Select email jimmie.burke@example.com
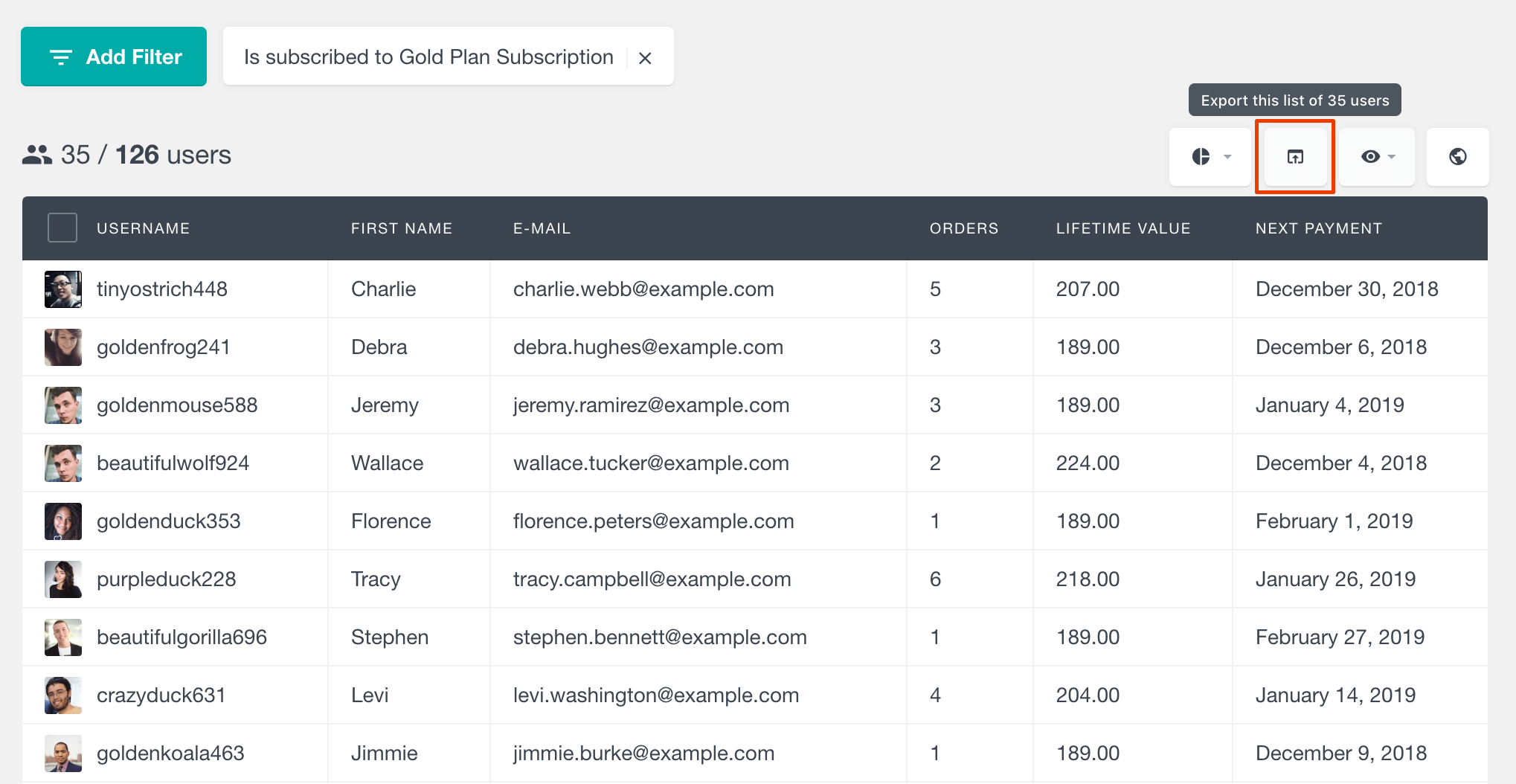Viewport: 1516px width, 784px height. pos(644,754)
